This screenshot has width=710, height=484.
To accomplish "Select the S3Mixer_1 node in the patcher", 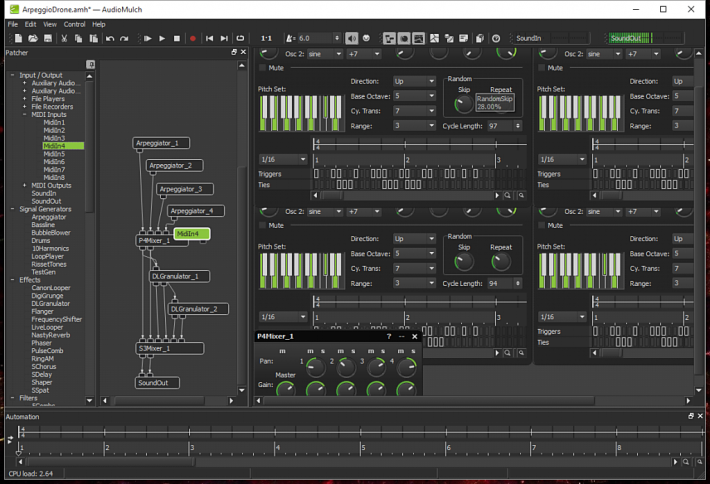I will [170, 348].
